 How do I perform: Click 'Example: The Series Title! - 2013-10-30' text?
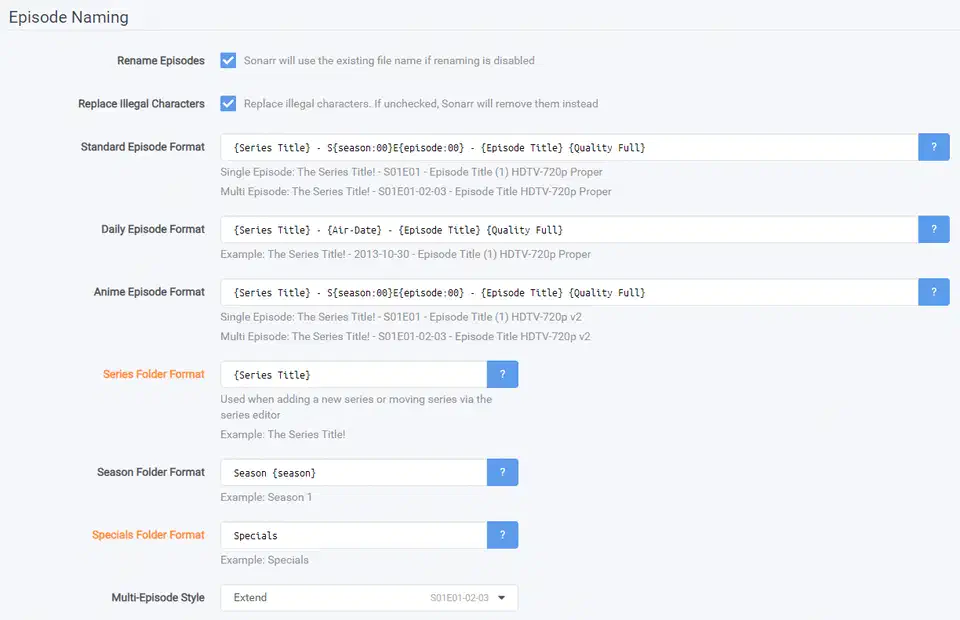406,254
